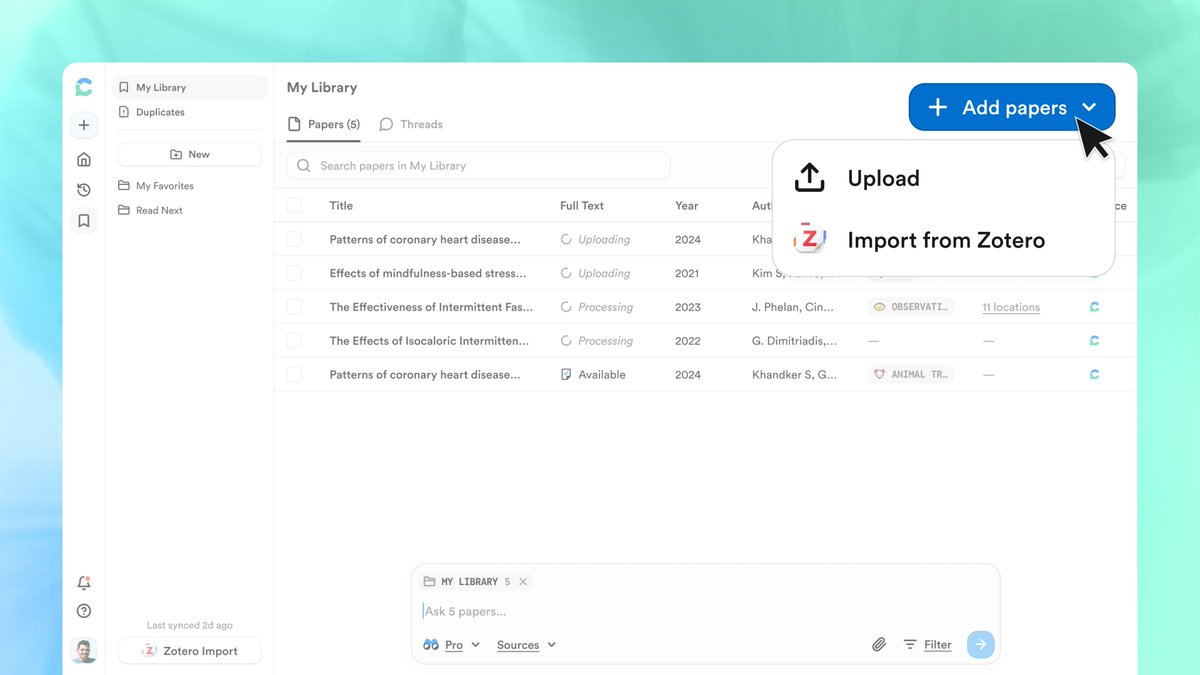The width and height of the screenshot is (1200, 675).
Task: Click the OBSERVATI... study type tag
Action: tap(911, 307)
